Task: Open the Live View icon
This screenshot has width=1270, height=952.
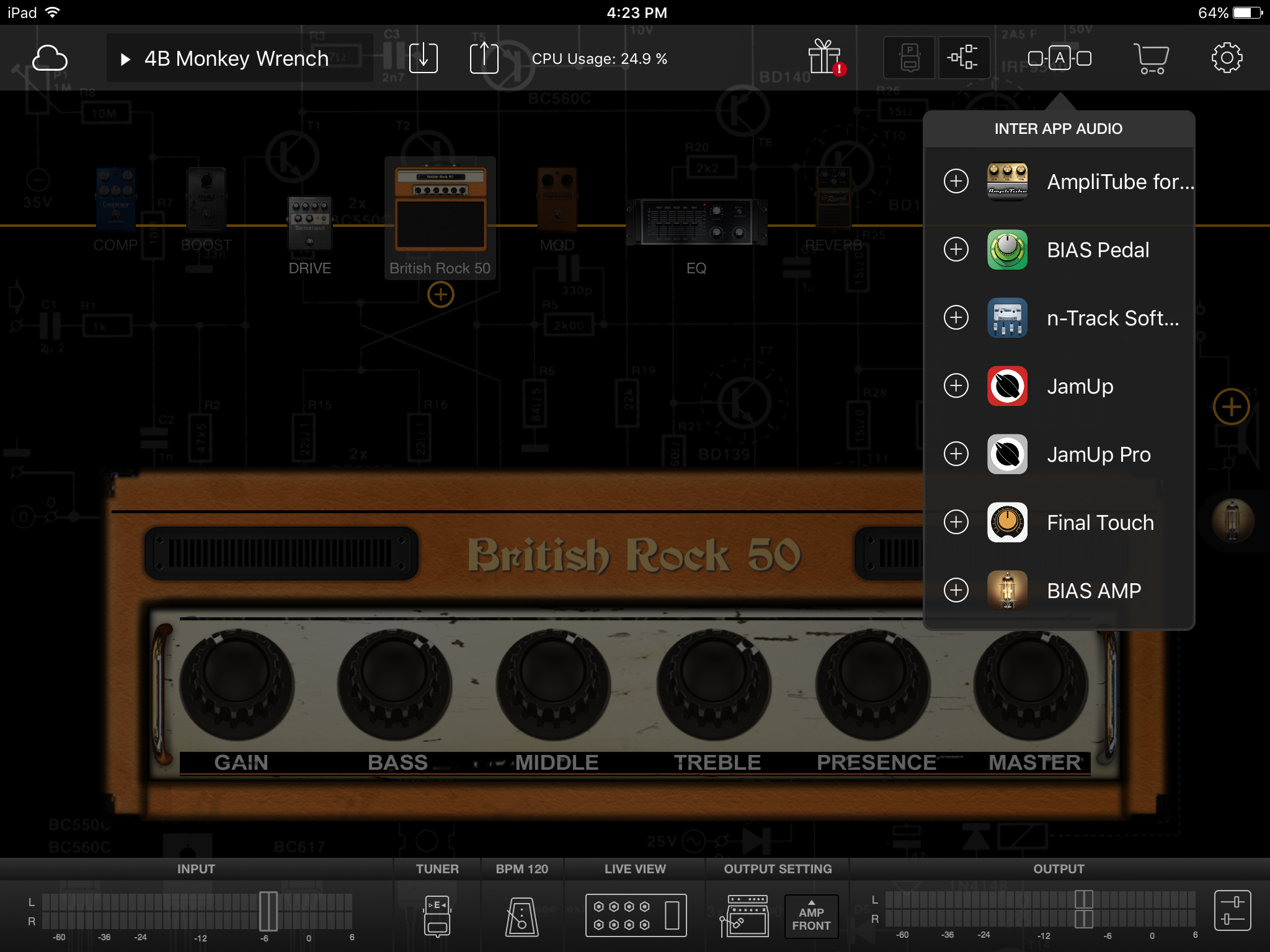Action: click(x=636, y=915)
